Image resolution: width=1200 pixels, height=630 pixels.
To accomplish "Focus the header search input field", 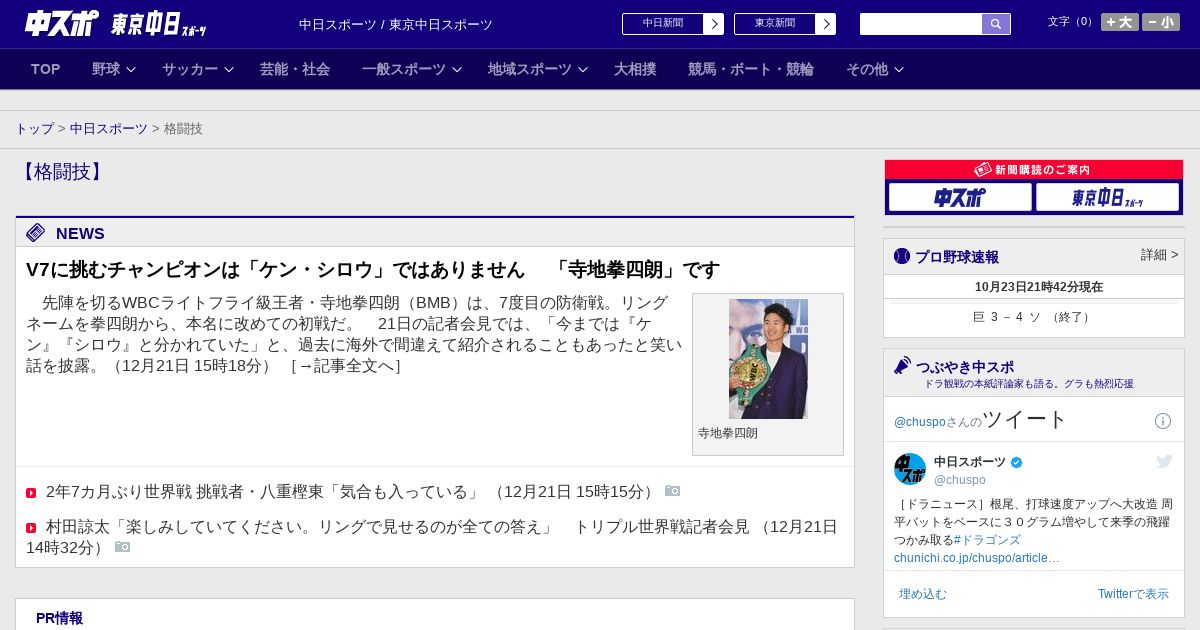I will tap(921, 24).
